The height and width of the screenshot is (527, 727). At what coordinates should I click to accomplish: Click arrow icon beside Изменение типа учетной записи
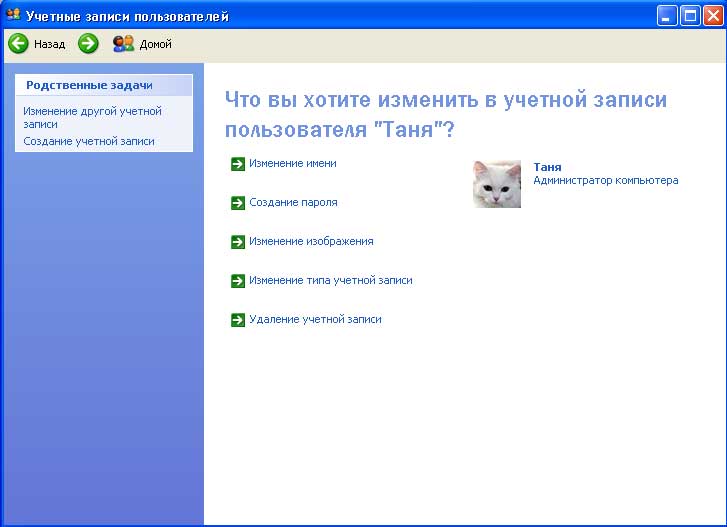238,281
